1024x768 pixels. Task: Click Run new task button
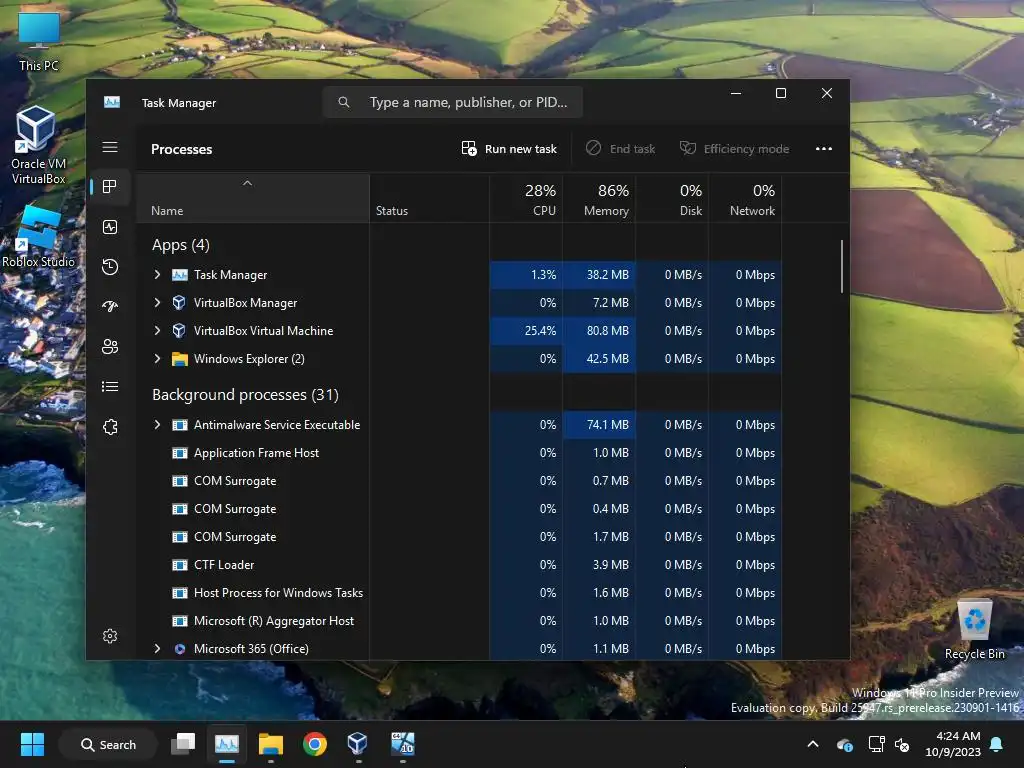coord(509,149)
